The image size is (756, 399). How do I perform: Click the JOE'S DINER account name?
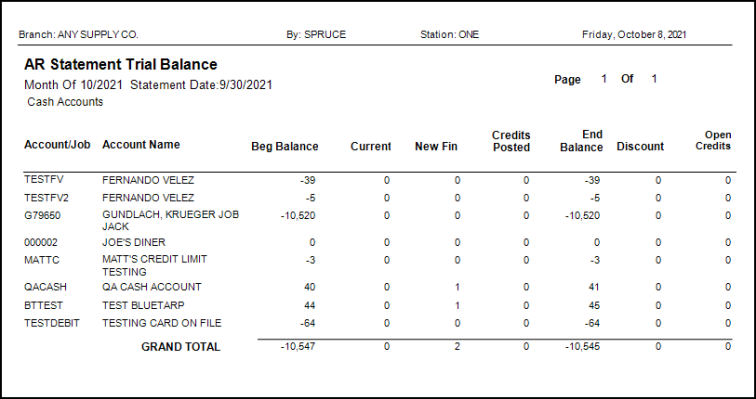click(134, 242)
